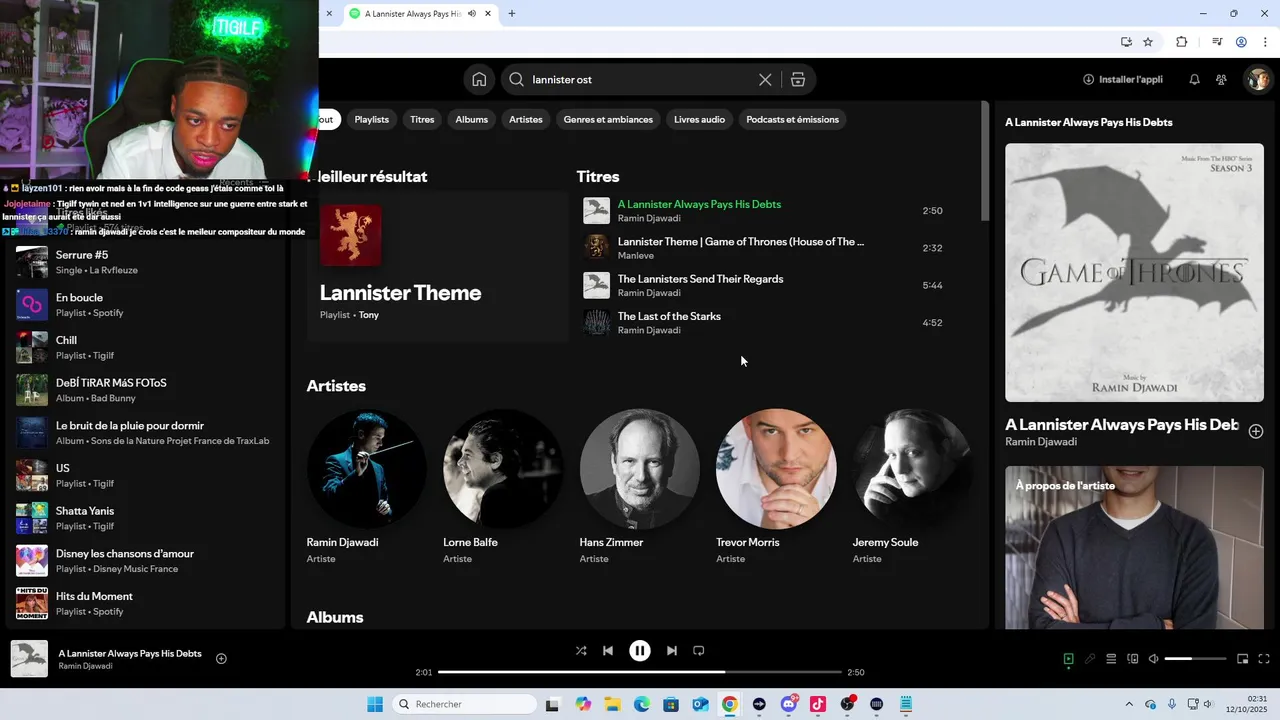Select the Titres filter chip
This screenshot has height=720, width=1280.
coord(422,119)
